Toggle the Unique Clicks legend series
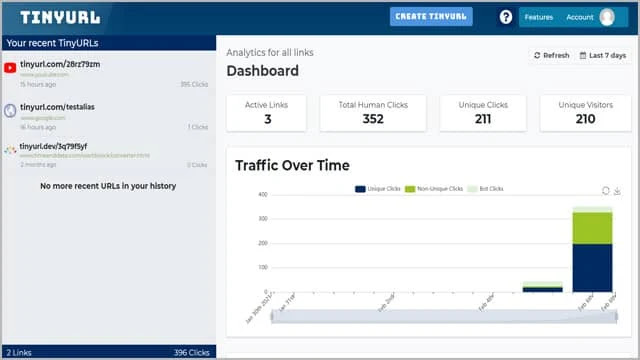 click(378, 189)
